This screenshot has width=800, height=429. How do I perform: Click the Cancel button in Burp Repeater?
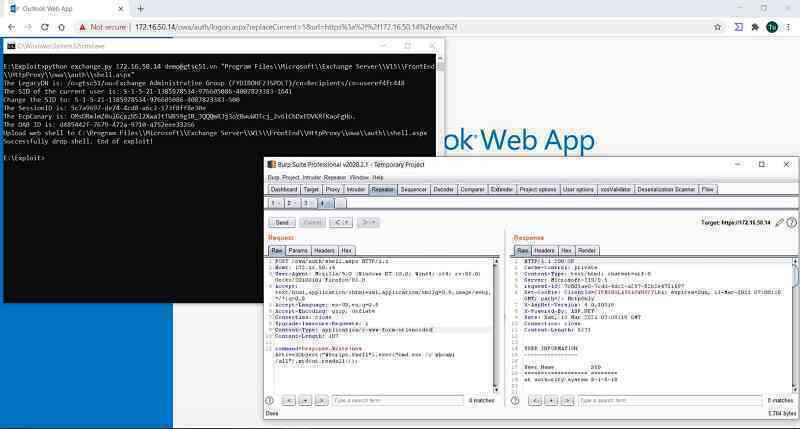(x=312, y=222)
